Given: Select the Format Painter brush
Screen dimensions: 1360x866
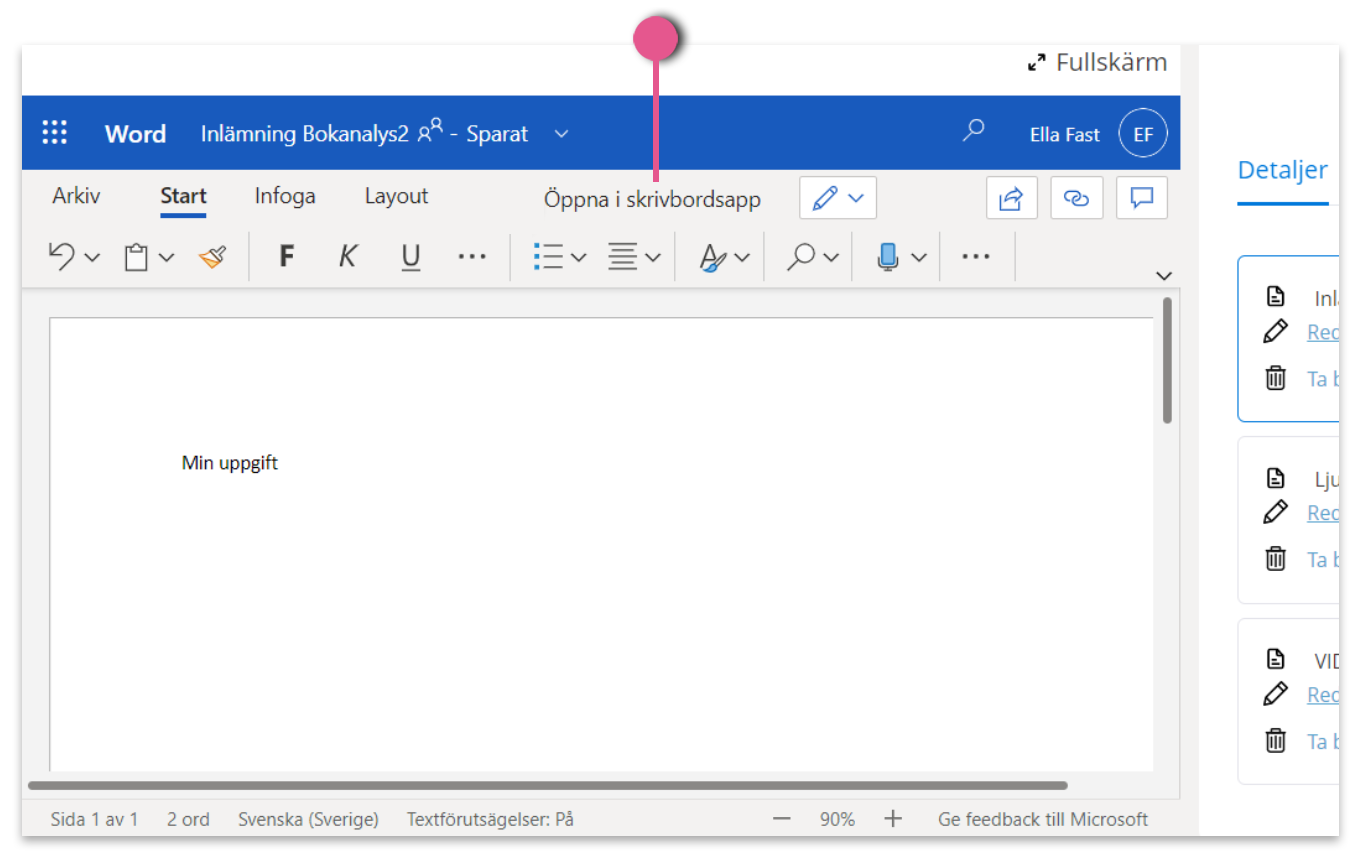Looking at the screenshot, I should 212,257.
